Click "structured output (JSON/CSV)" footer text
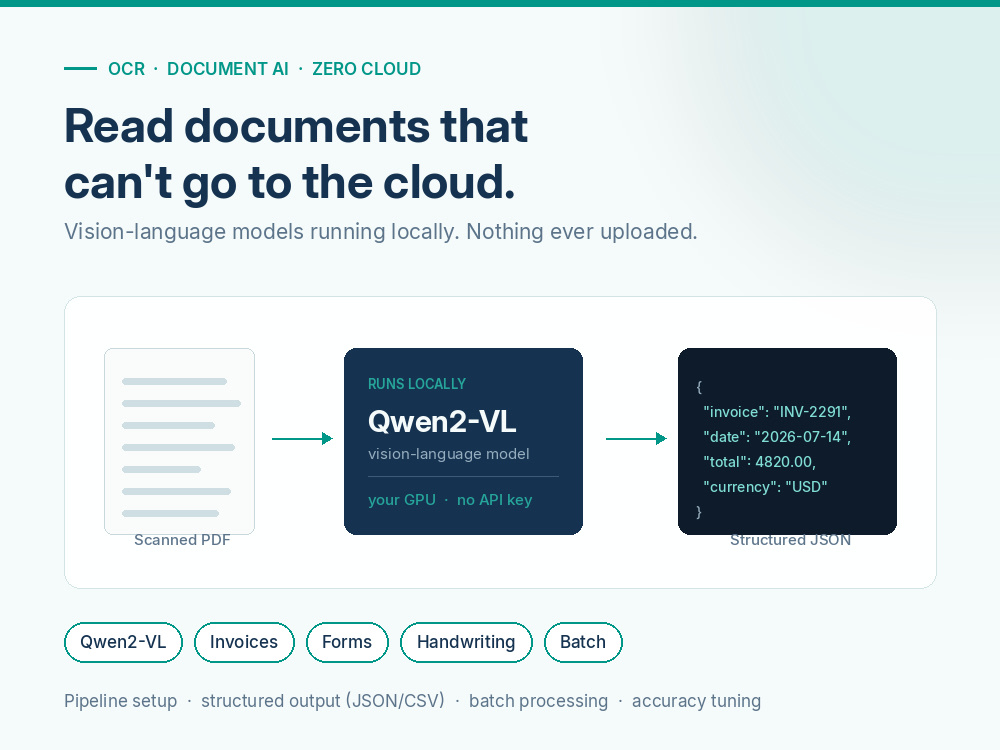 tap(323, 701)
